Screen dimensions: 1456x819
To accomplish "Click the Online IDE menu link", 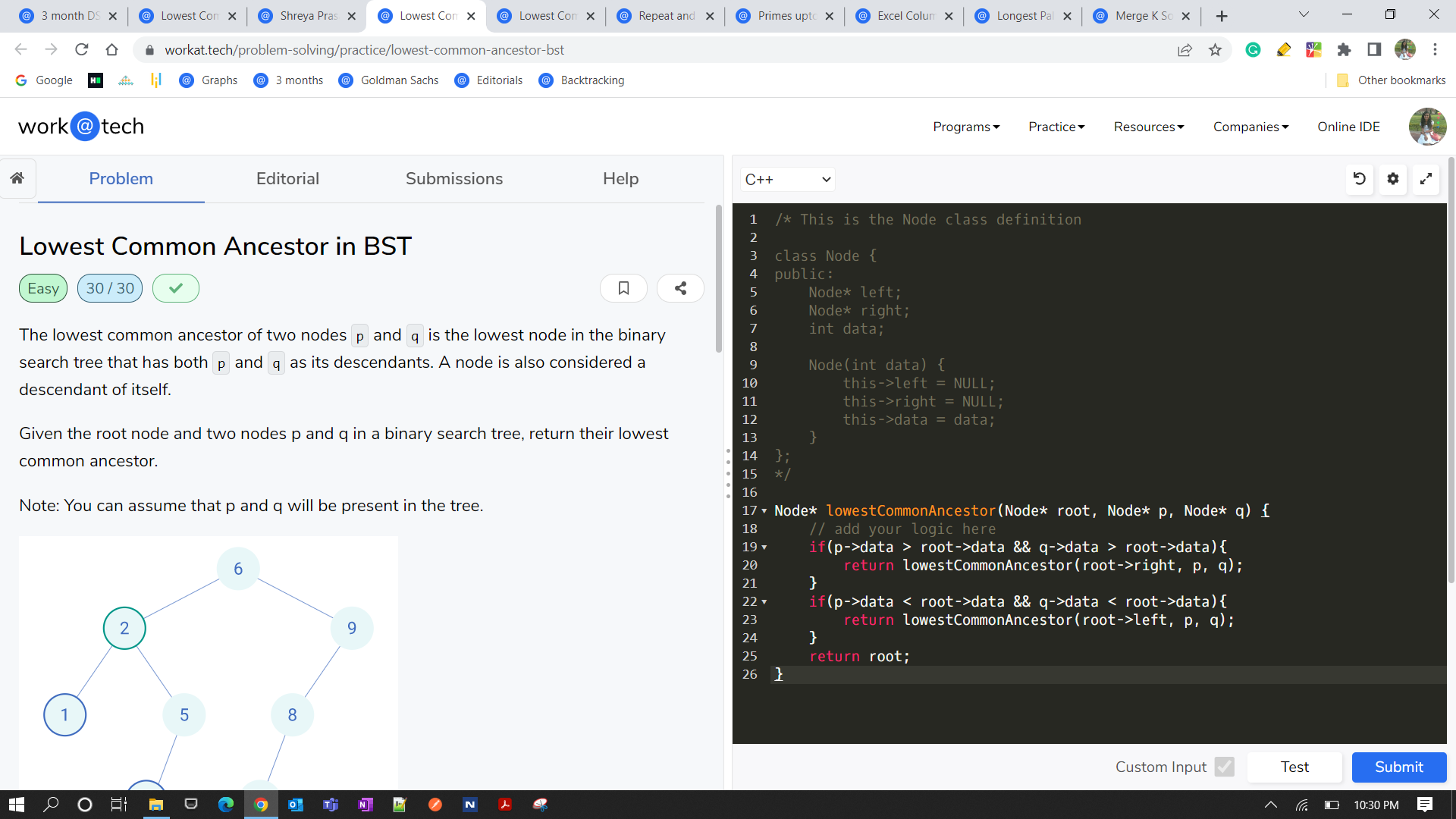I will coord(1348,126).
